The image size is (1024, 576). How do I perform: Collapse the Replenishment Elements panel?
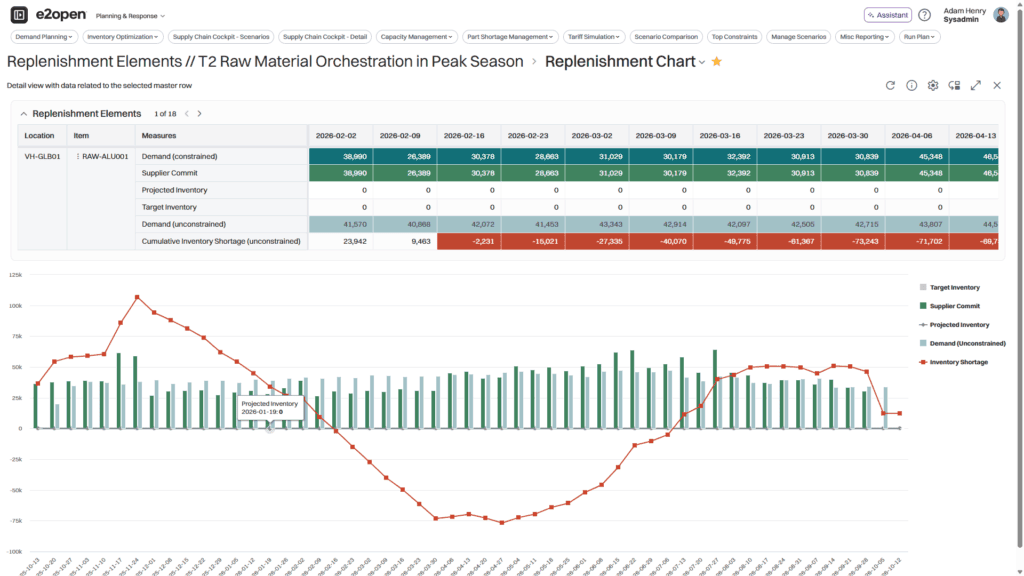[24, 114]
